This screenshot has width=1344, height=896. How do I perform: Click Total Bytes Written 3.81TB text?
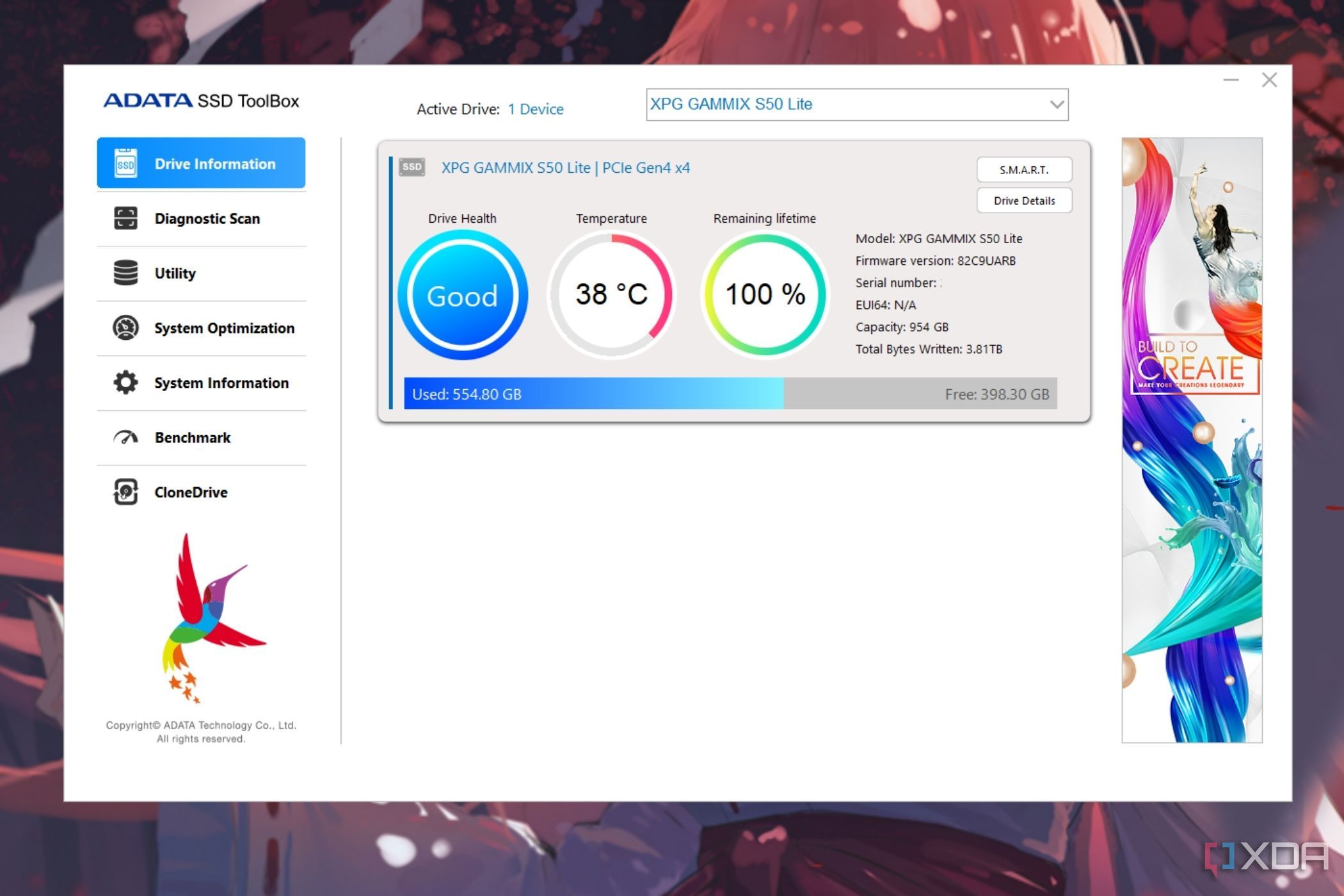[929, 349]
